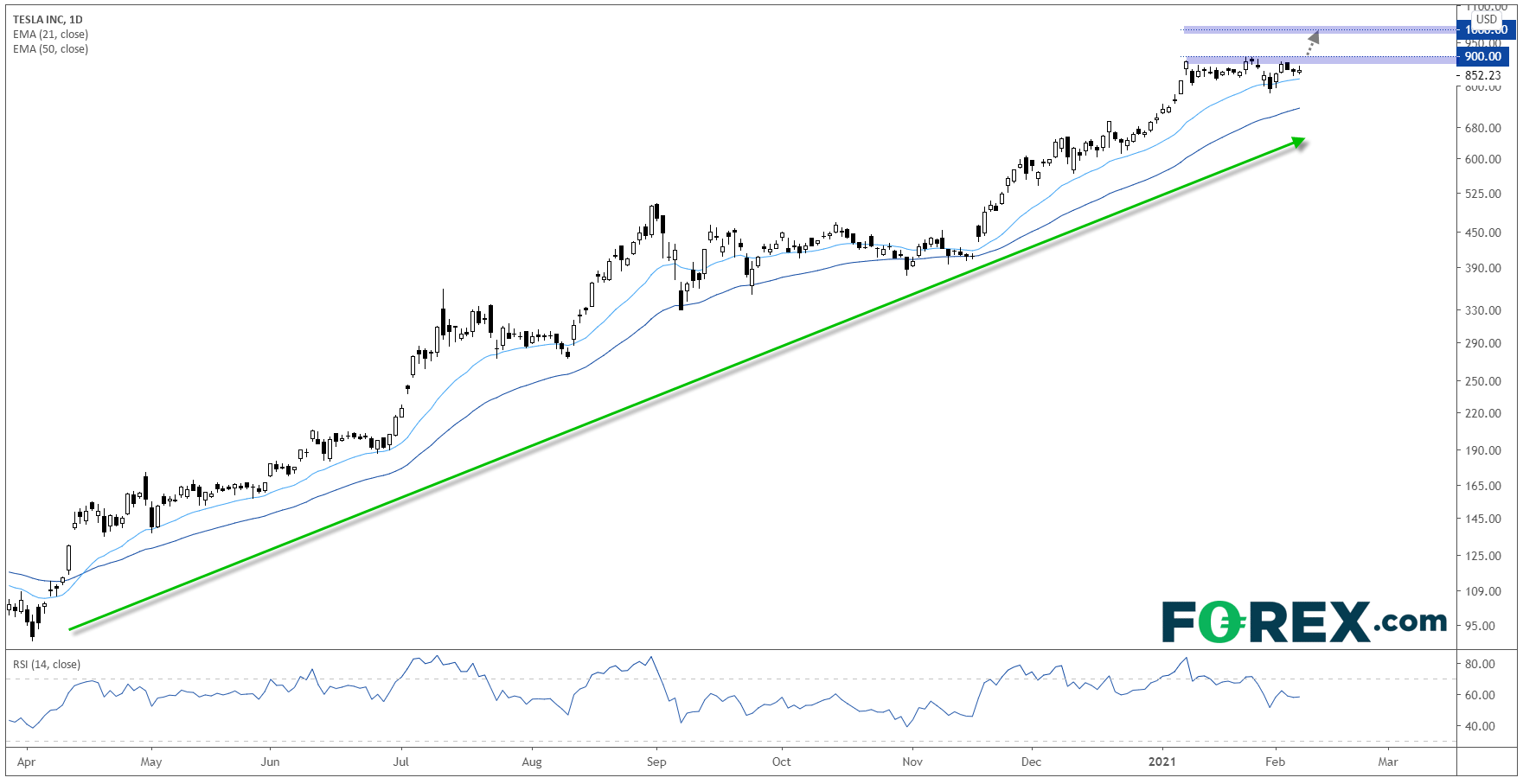Click the 2021 label on time axis
The height and width of the screenshot is (784, 1523).
click(x=1162, y=762)
